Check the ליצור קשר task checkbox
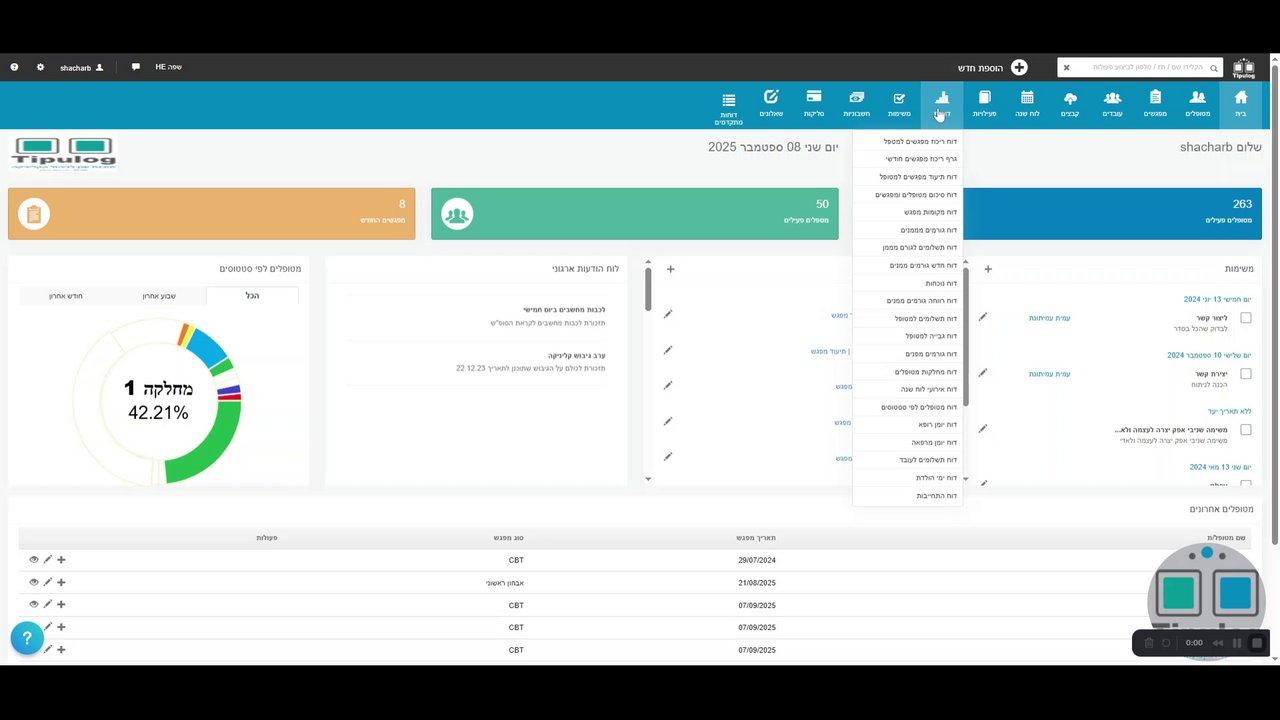Image resolution: width=1280 pixels, height=720 pixels. (x=1245, y=318)
